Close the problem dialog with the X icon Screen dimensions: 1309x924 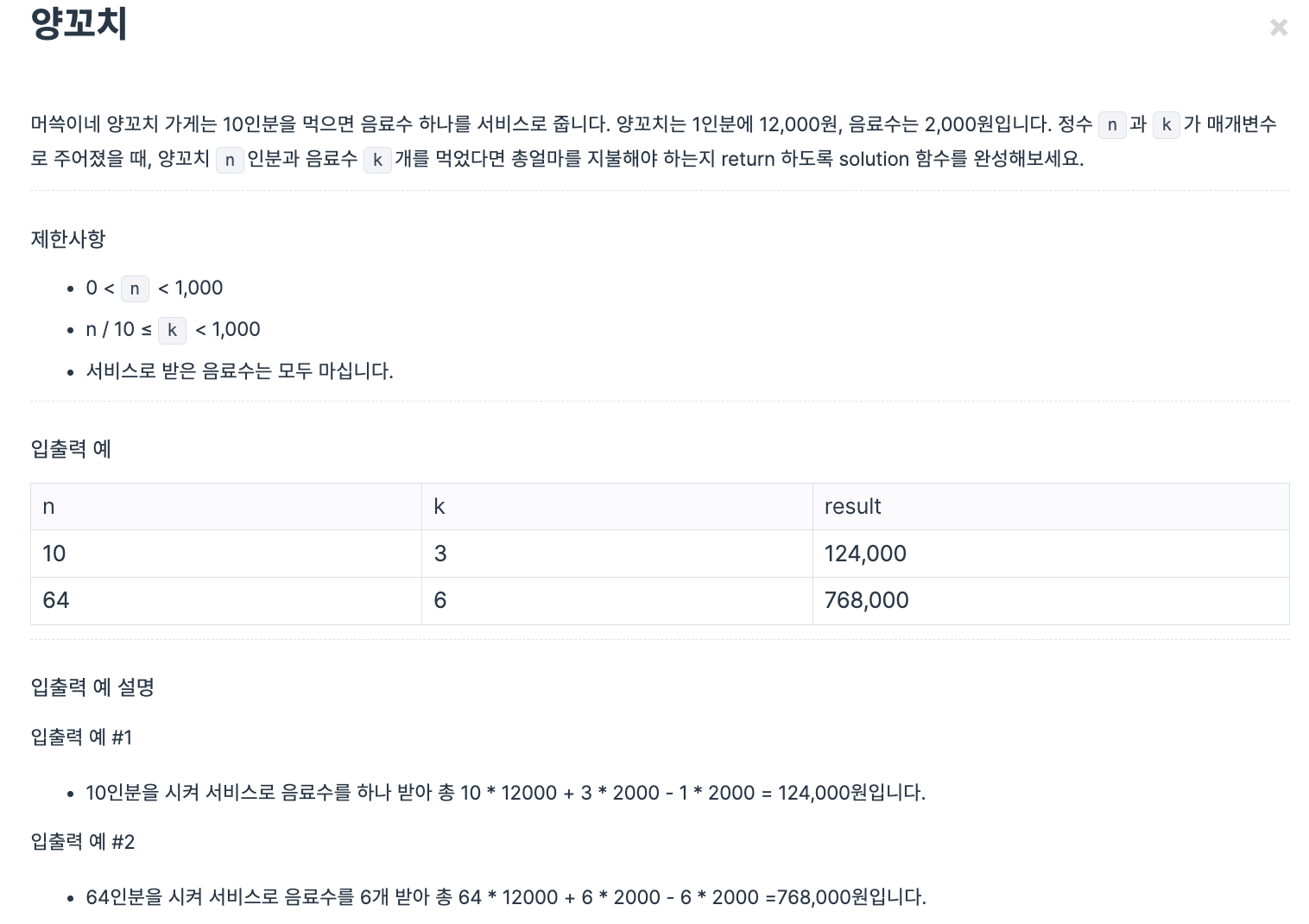pos(1279,28)
